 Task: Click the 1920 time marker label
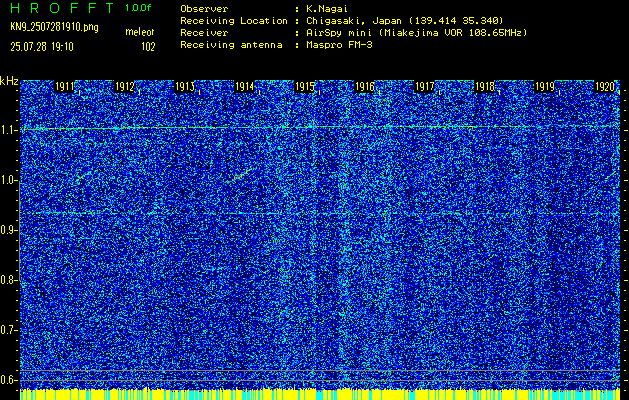coord(605,87)
